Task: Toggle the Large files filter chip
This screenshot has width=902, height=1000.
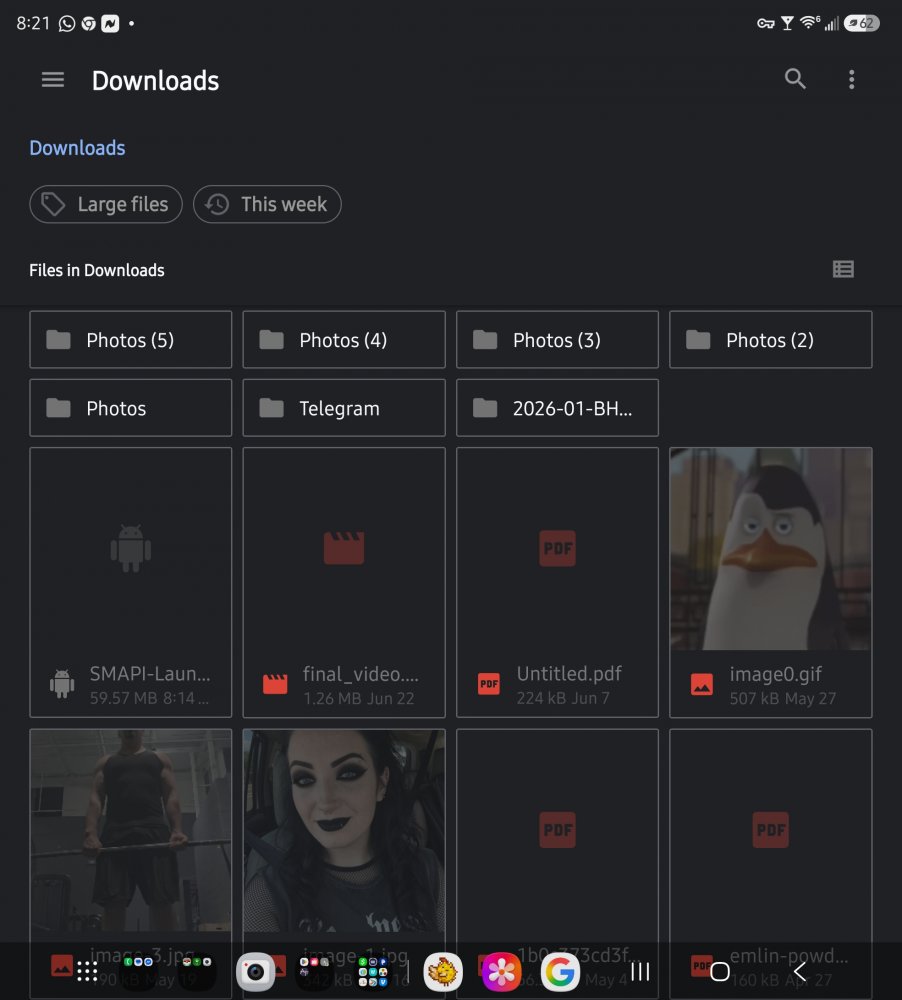Action: pos(106,204)
